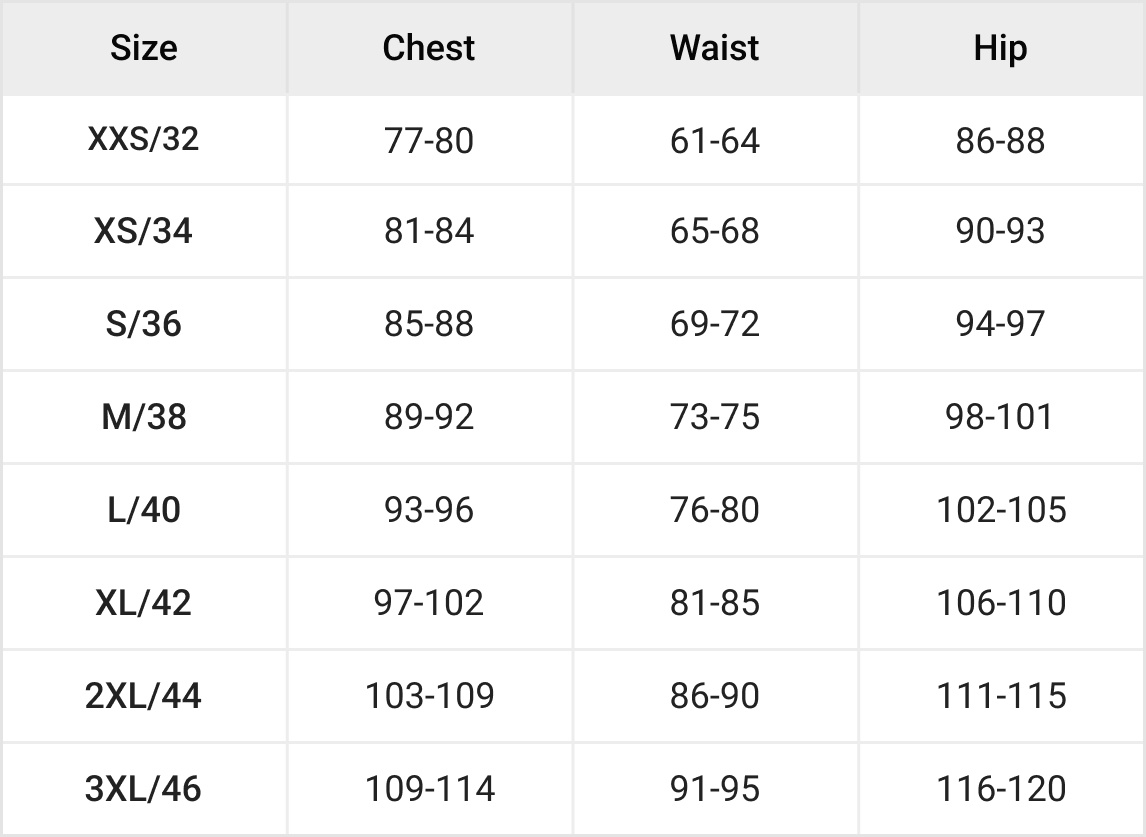
Task: Select the XXS/32 size row label
Action: [x=144, y=139]
